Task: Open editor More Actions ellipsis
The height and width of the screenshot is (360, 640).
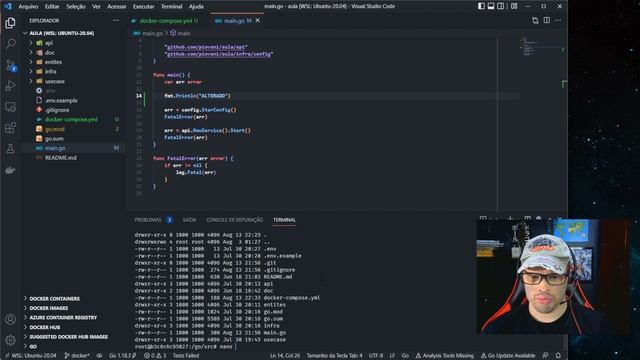Action: [558, 20]
